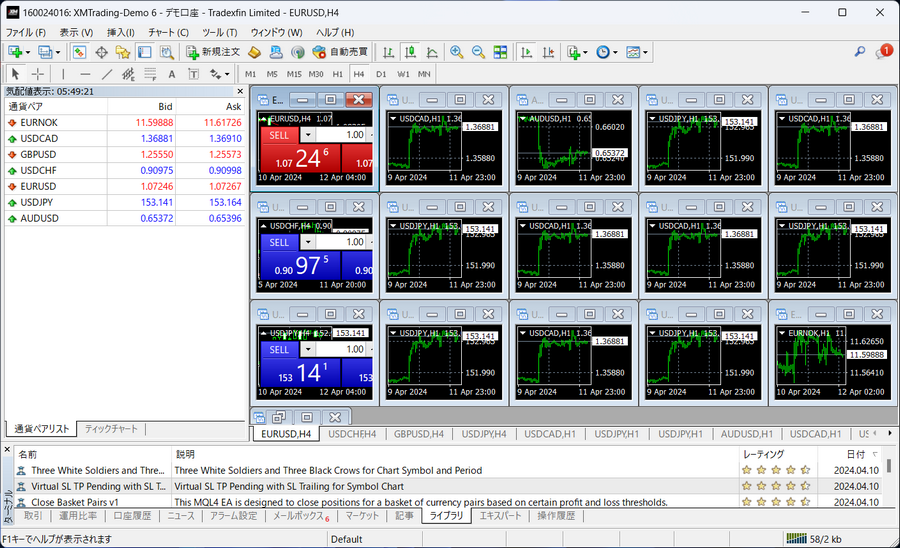Select the Fibonacci retracement tool
900x548 pixels.
pos(150,74)
